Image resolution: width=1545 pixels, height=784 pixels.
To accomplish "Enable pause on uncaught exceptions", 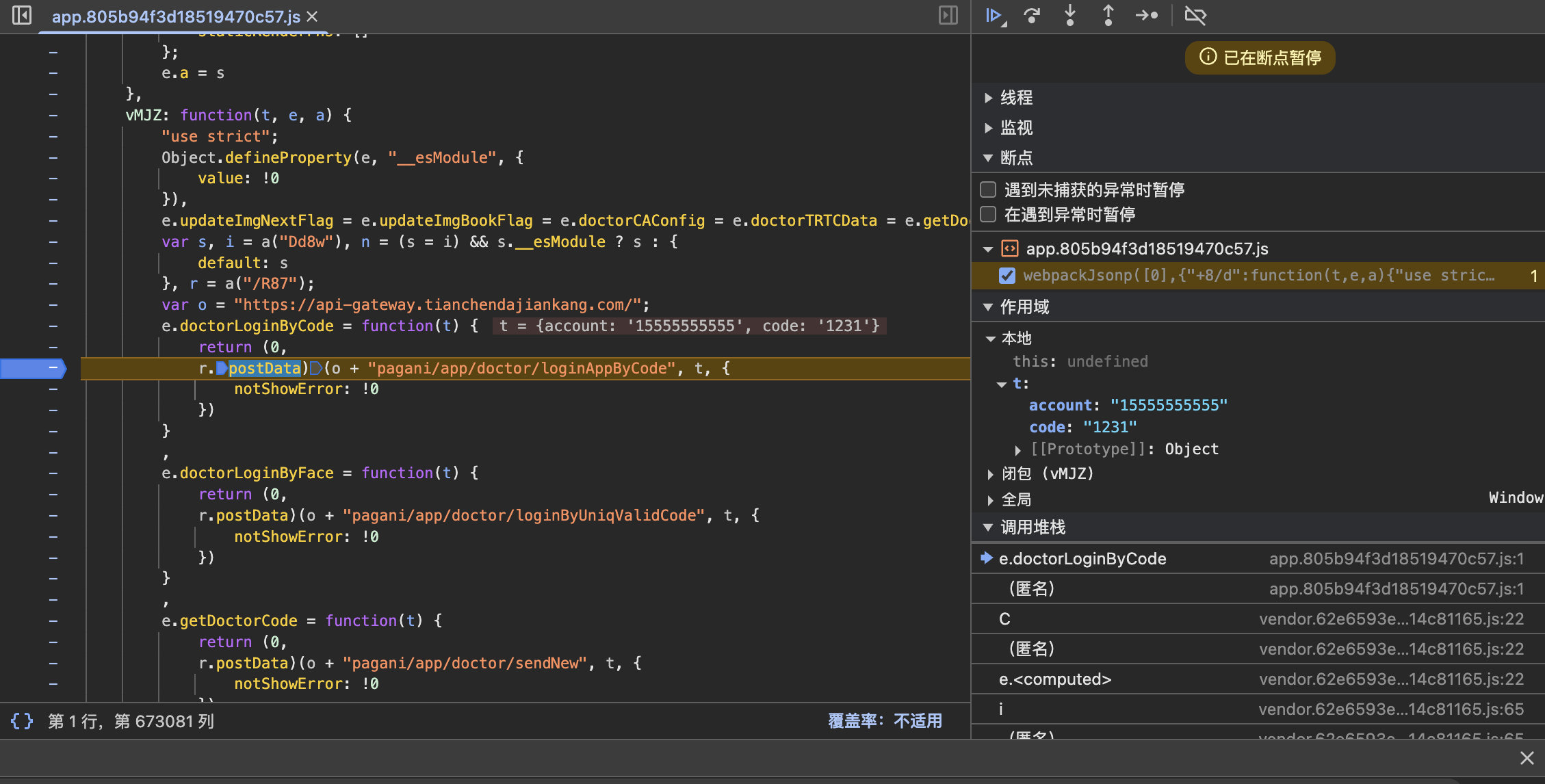I will pyautogui.click(x=988, y=190).
